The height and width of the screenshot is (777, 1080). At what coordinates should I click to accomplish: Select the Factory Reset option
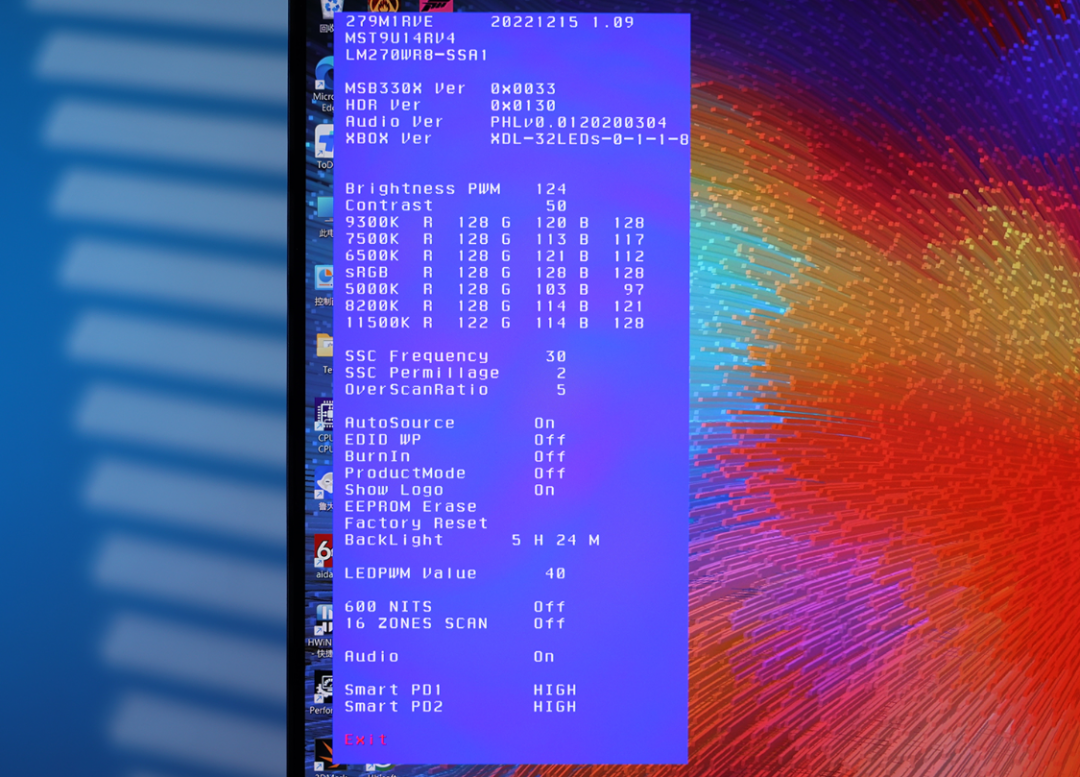tap(416, 523)
